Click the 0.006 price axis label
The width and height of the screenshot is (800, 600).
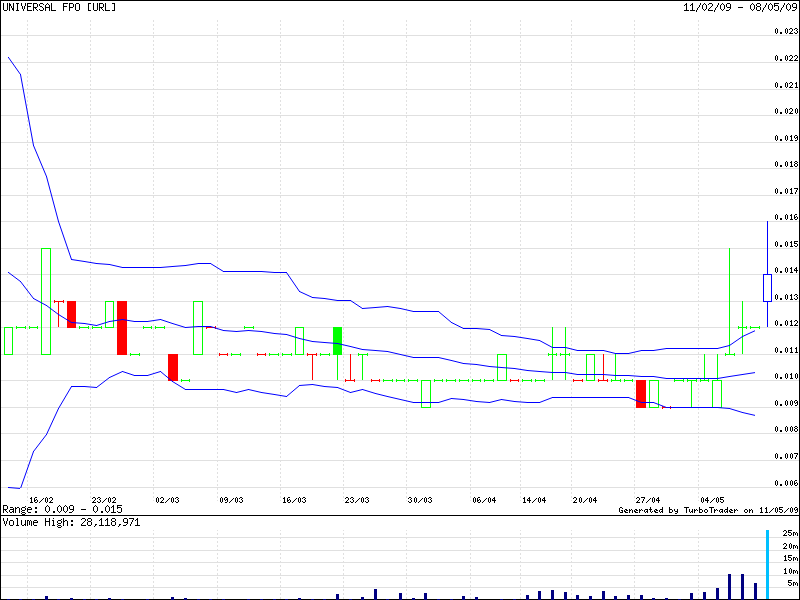click(785, 483)
